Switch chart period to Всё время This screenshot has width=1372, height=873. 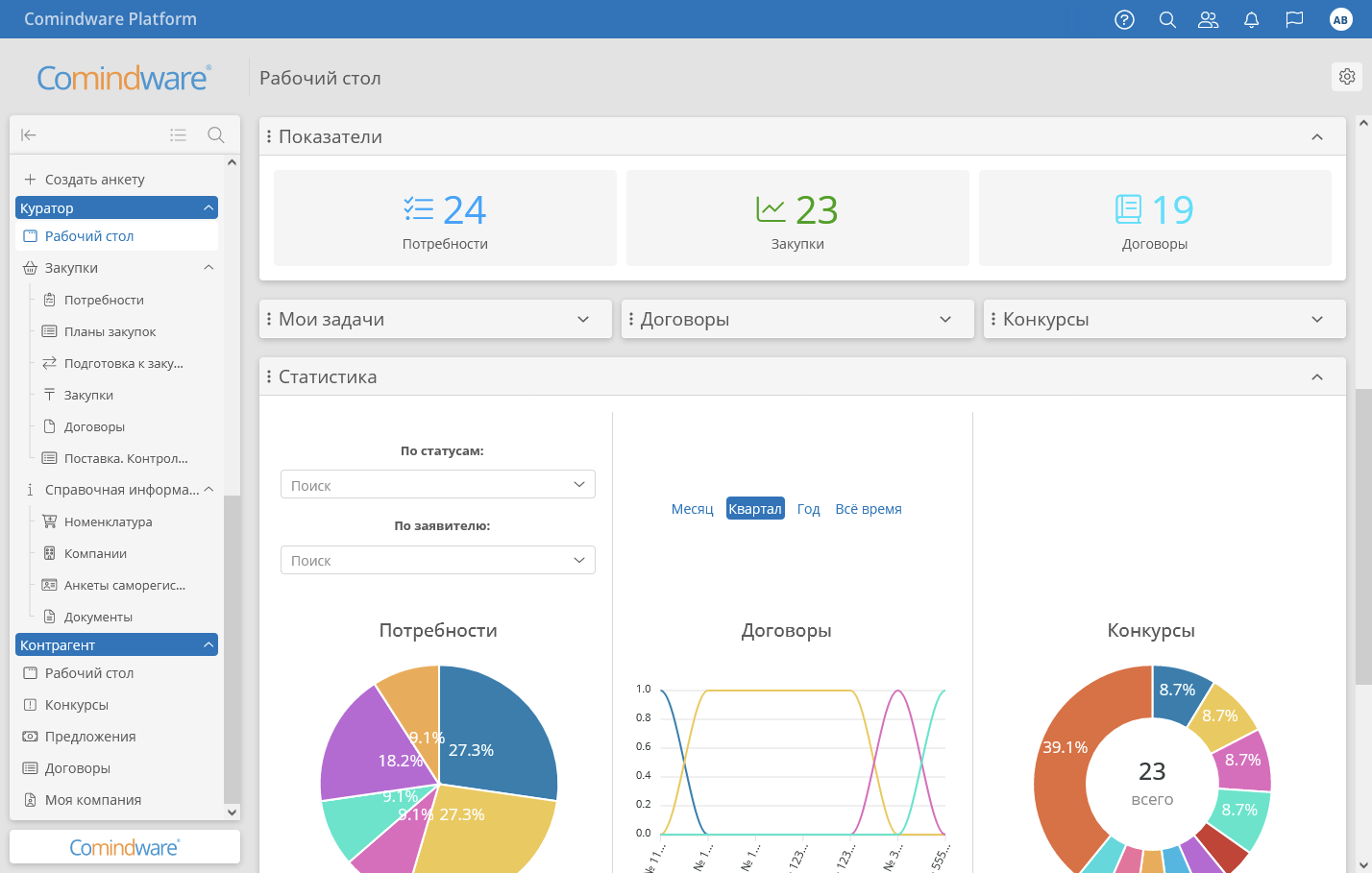point(869,509)
